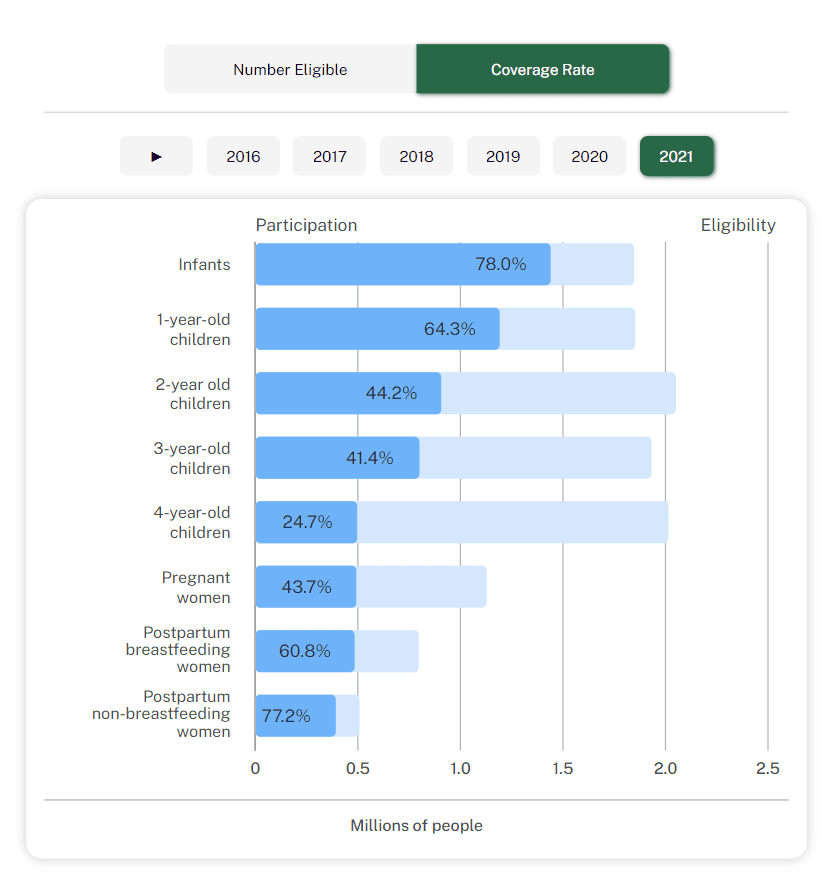Pick the 2020 year button
This screenshot has height=874, width=835.
click(x=589, y=156)
